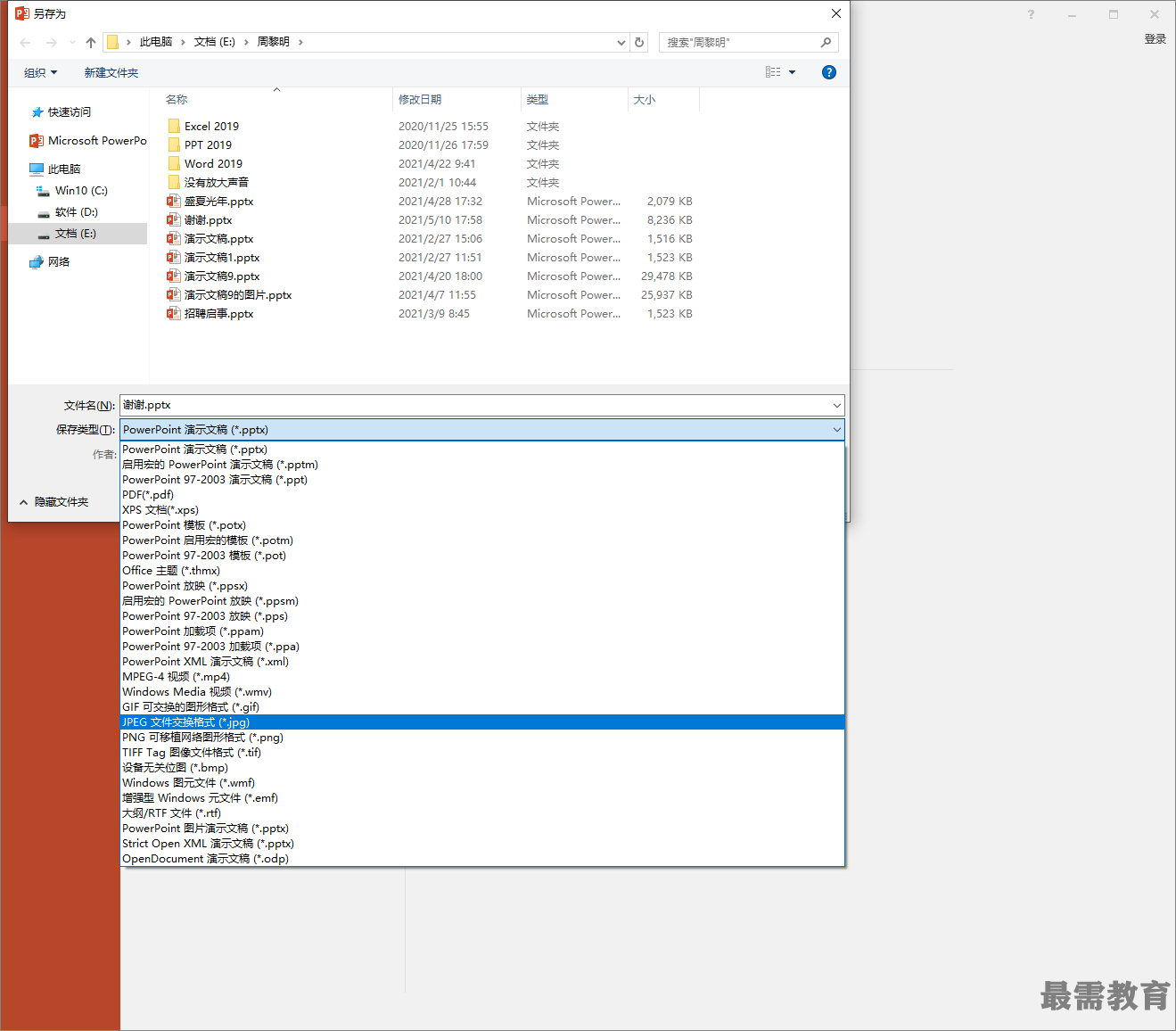Choose GIF 可交换的图形格式 (*.gif)
This screenshot has height=1031, width=1176.
482,707
